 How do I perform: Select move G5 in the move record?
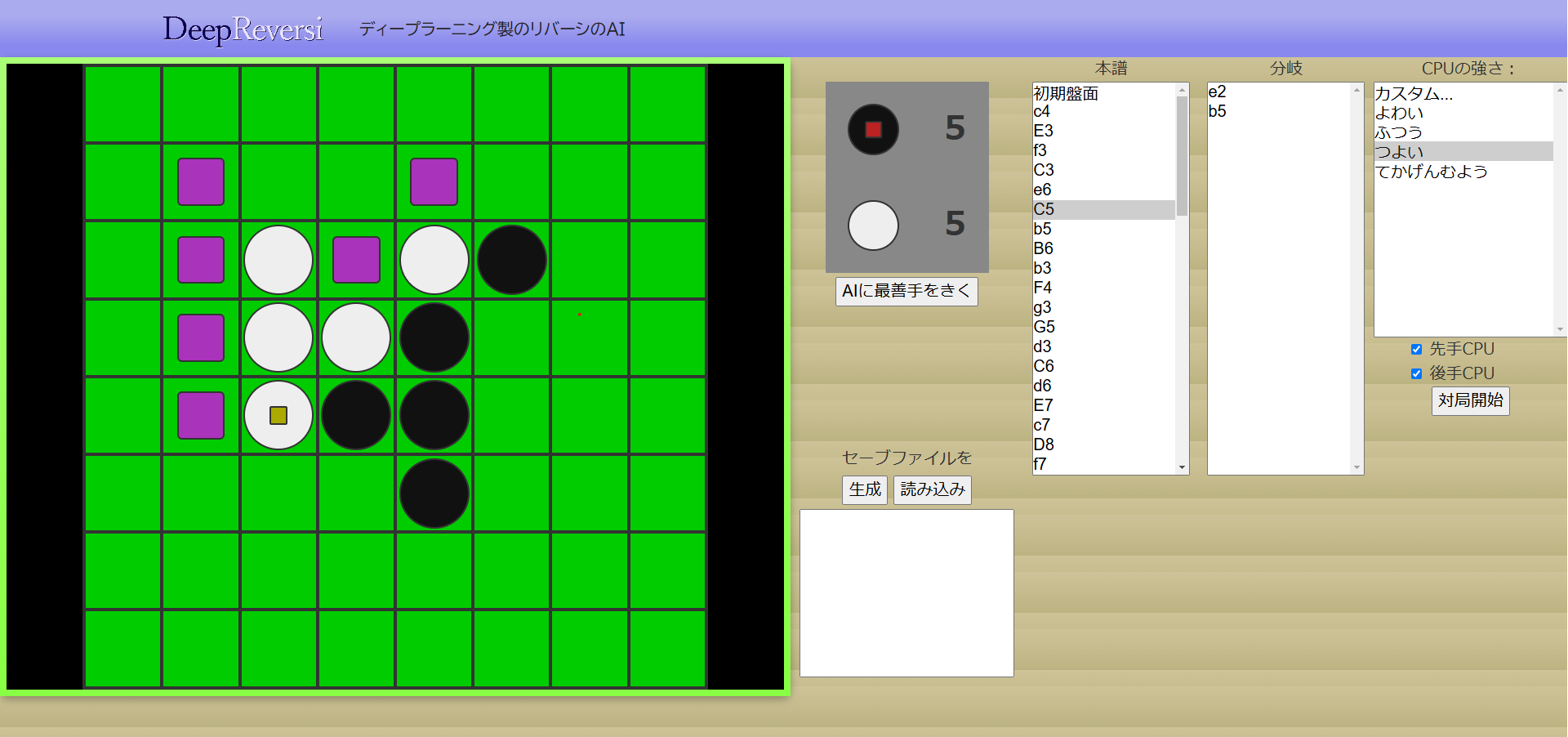[x=1104, y=327]
